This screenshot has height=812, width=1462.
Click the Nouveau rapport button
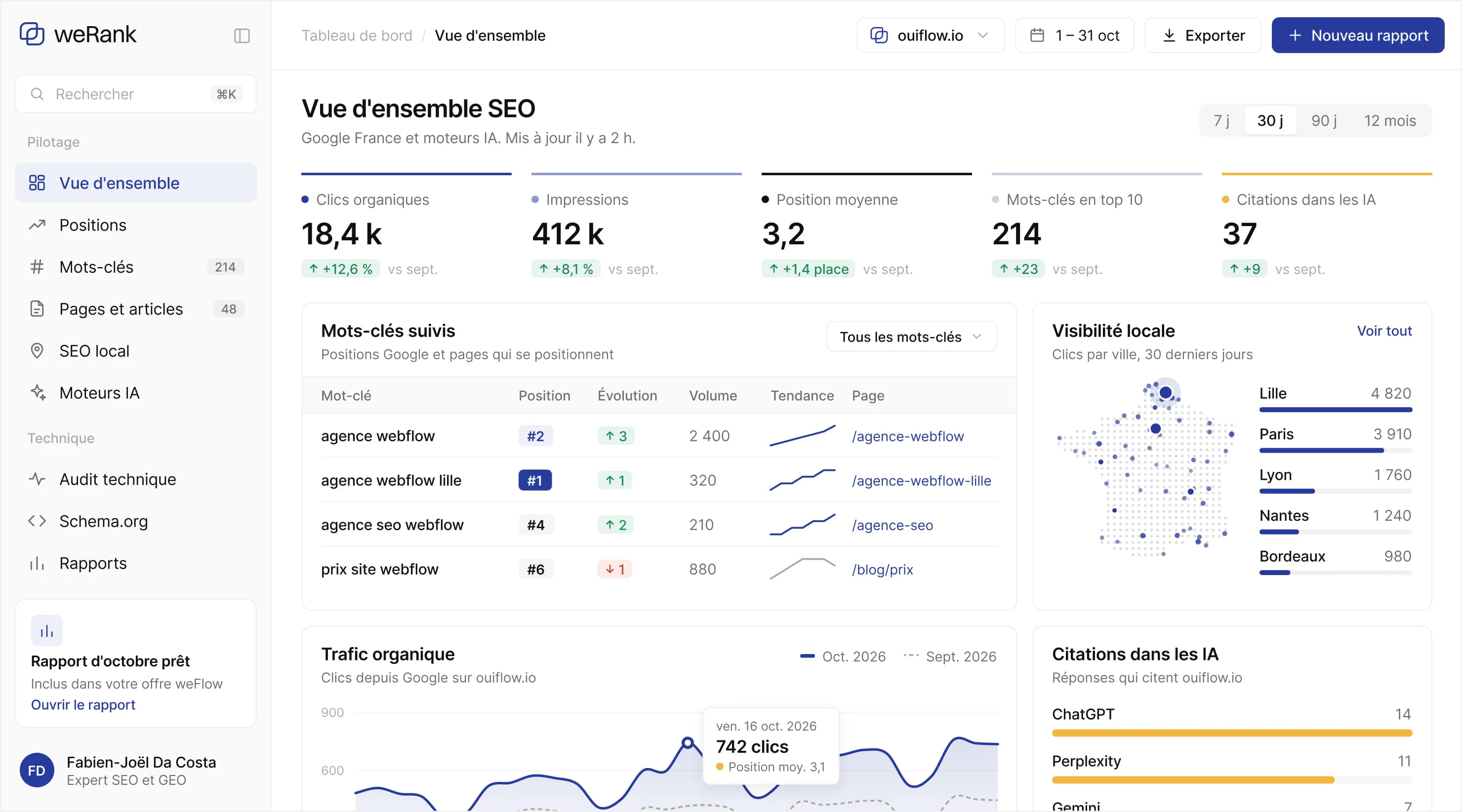(x=1358, y=35)
